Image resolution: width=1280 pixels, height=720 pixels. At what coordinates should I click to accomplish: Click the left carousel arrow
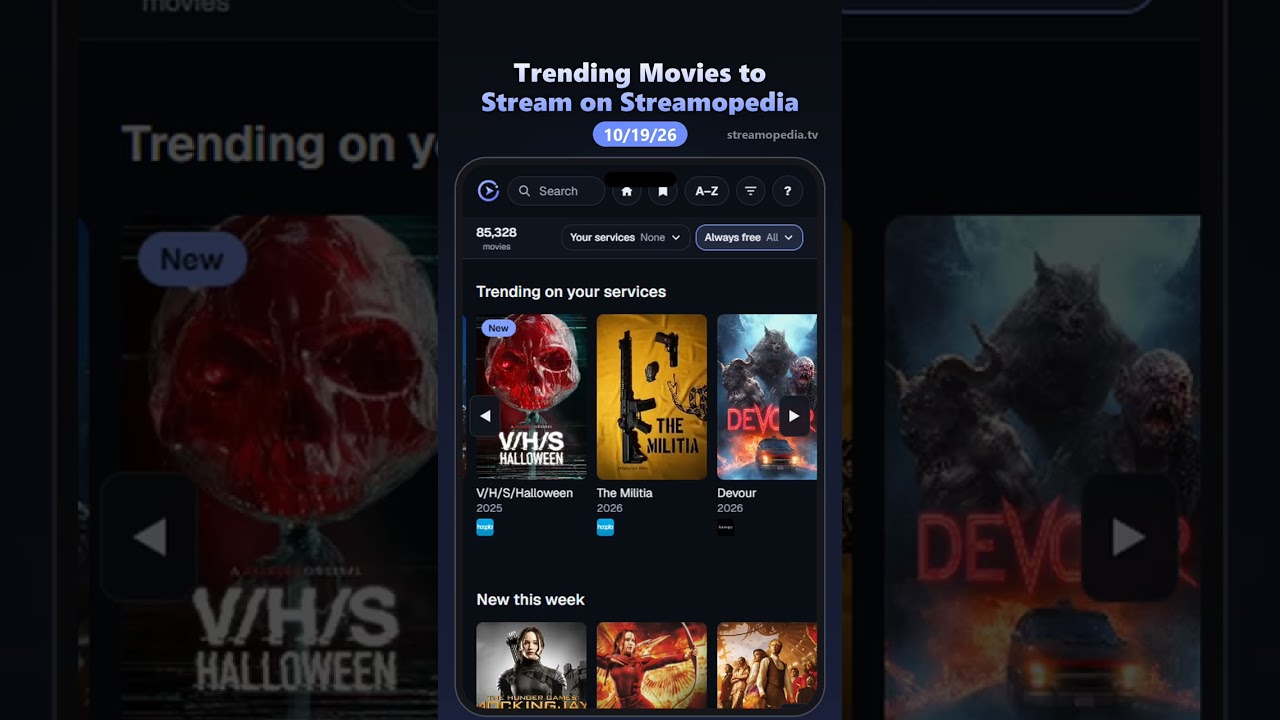tap(485, 416)
